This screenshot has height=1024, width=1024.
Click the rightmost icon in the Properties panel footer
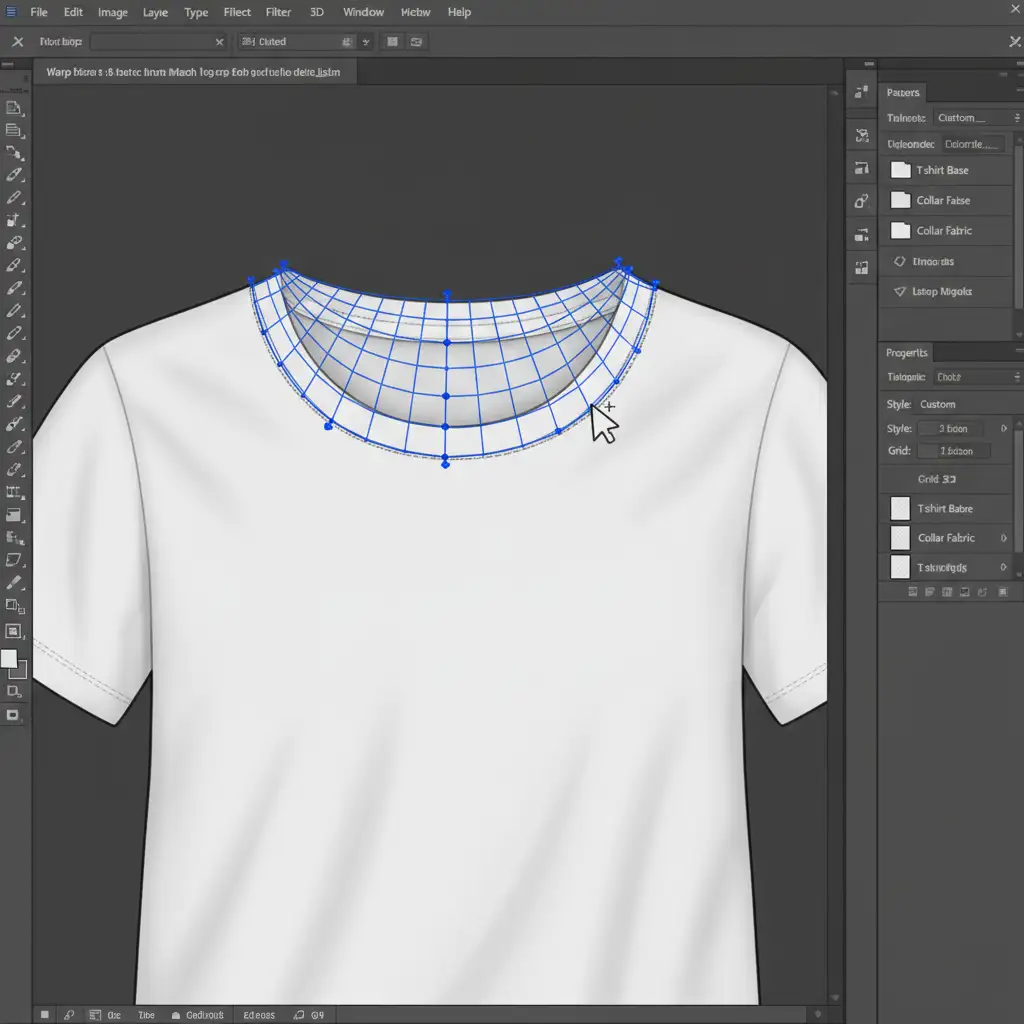[x=1003, y=592]
